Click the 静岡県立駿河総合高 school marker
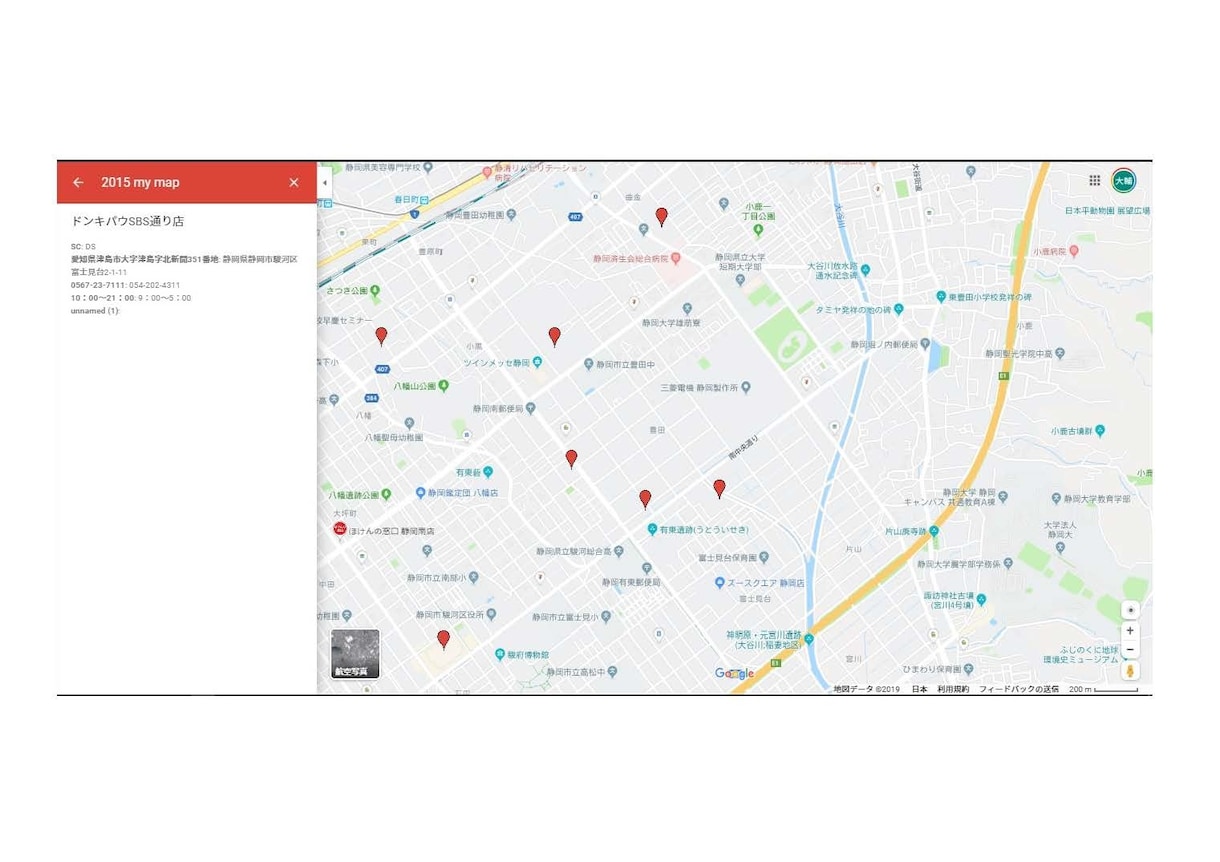Viewport: 1220px width, 862px height. click(621, 551)
